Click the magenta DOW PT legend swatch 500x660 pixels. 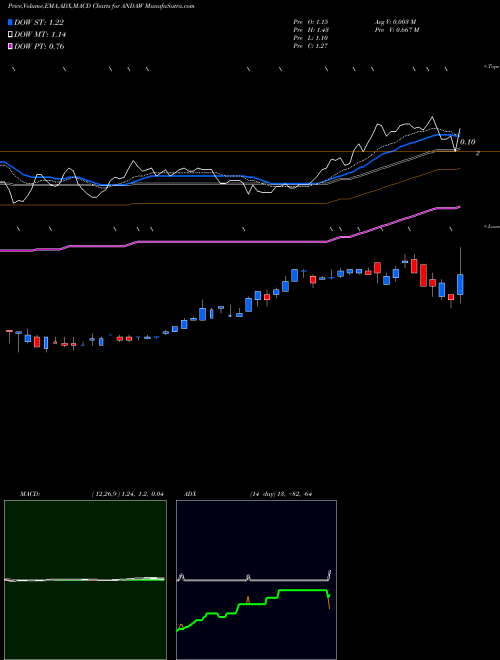[x=11, y=46]
